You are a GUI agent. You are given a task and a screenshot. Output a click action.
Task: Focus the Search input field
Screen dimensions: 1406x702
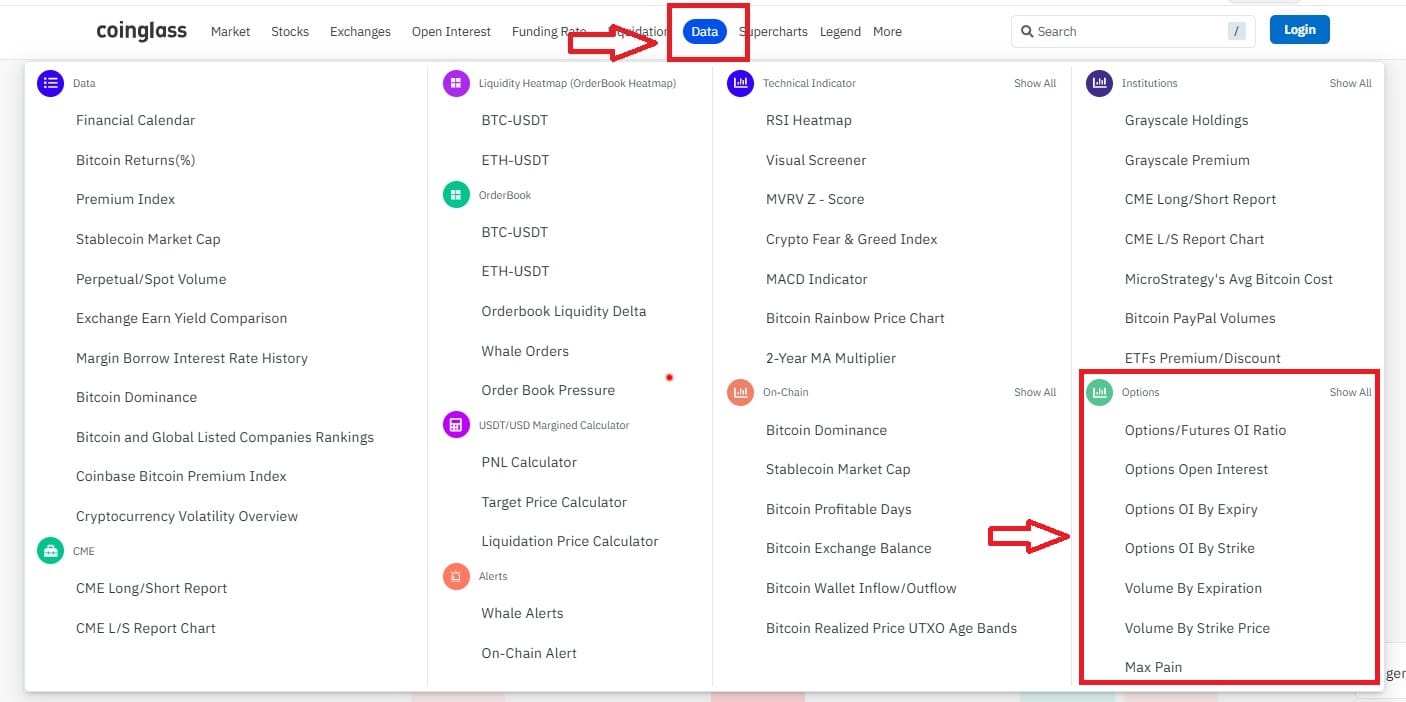tap(1133, 32)
